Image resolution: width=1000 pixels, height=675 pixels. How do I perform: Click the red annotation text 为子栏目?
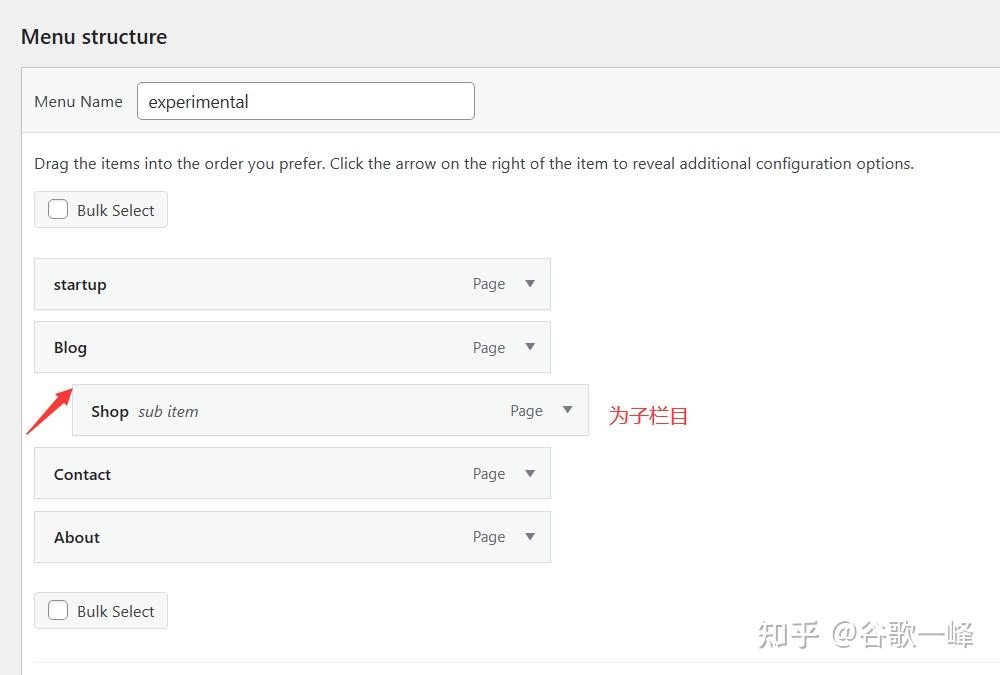647,415
